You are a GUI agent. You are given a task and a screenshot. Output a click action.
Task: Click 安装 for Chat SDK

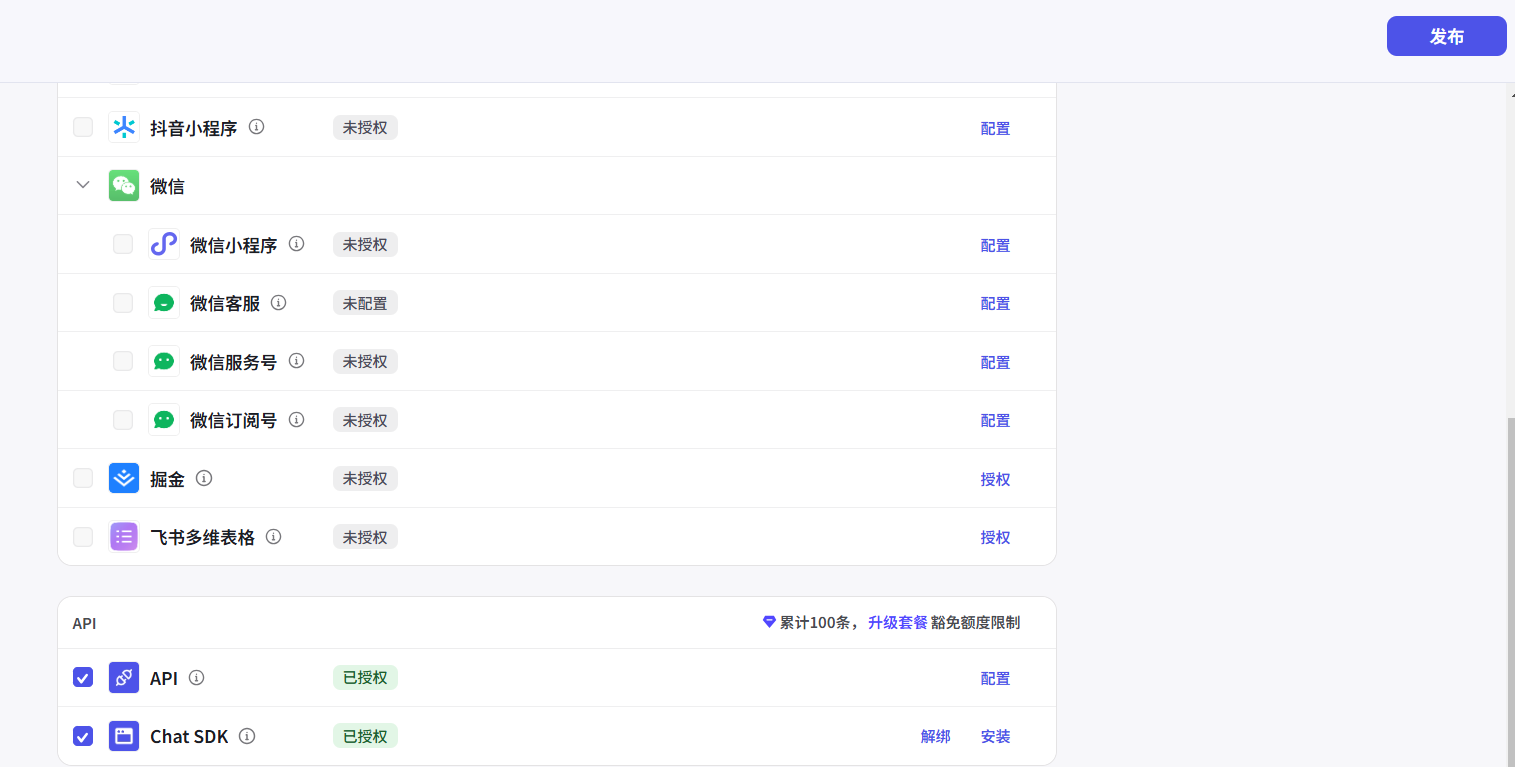tap(995, 736)
